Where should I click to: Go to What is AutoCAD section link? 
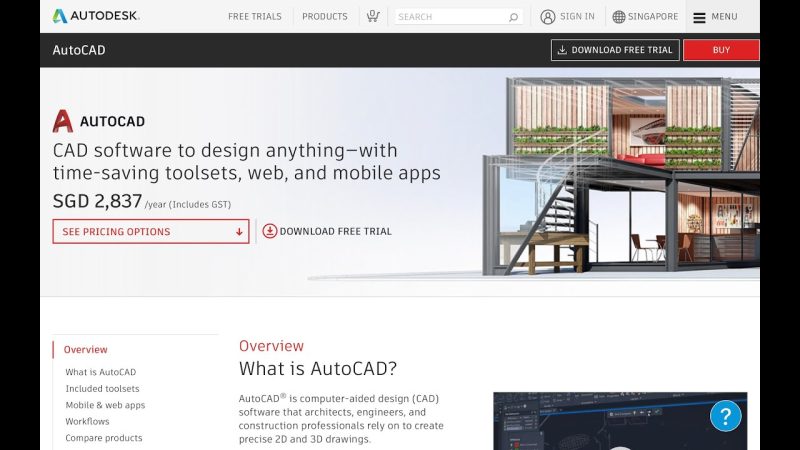[x=101, y=372]
